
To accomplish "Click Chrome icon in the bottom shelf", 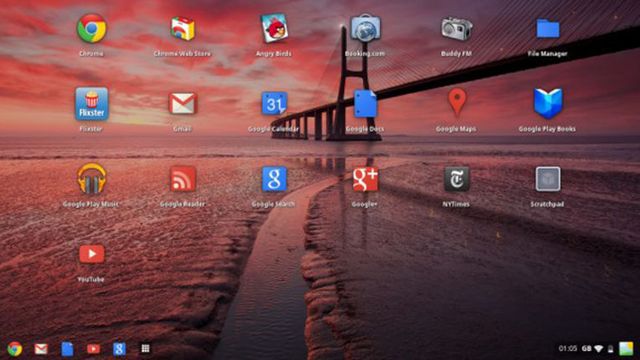I will [x=15, y=349].
